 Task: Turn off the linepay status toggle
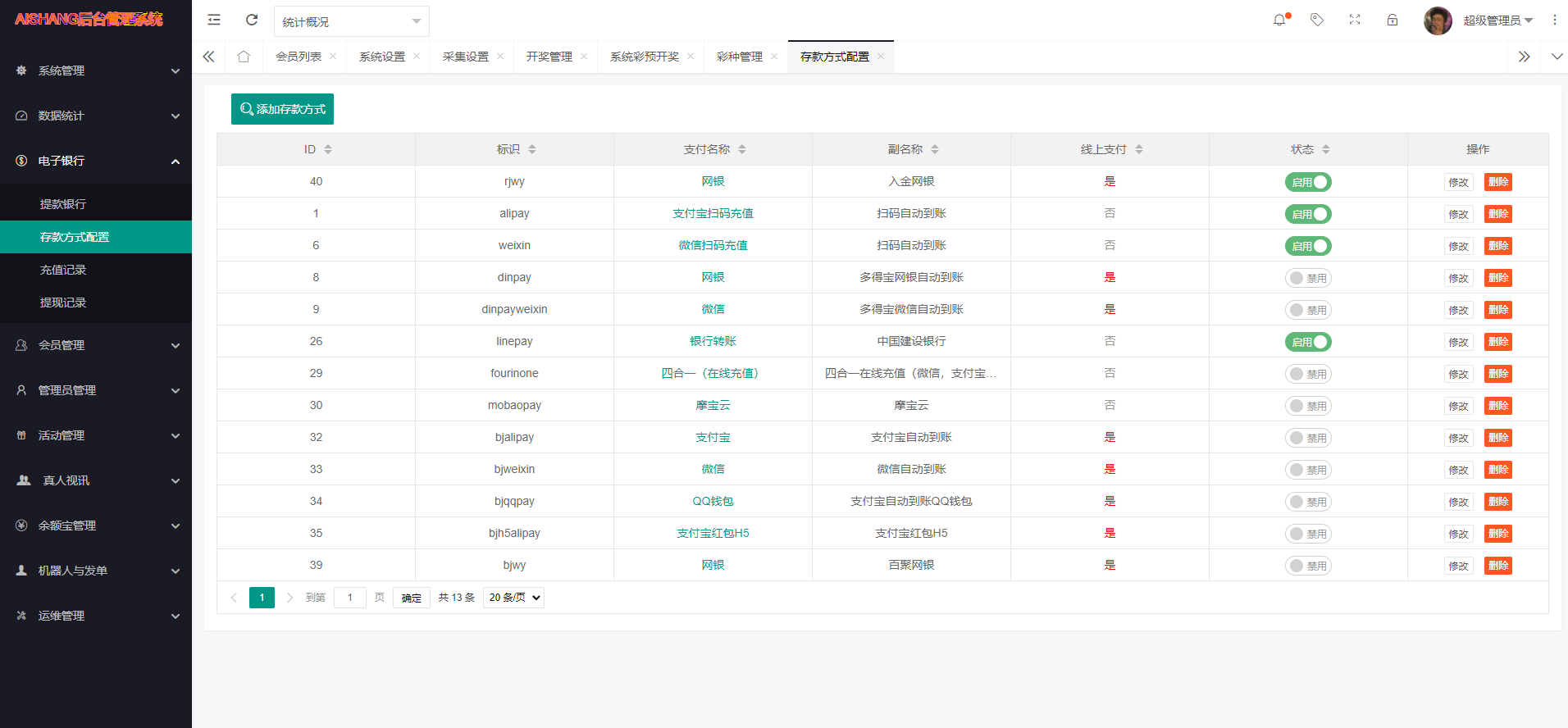1307,342
